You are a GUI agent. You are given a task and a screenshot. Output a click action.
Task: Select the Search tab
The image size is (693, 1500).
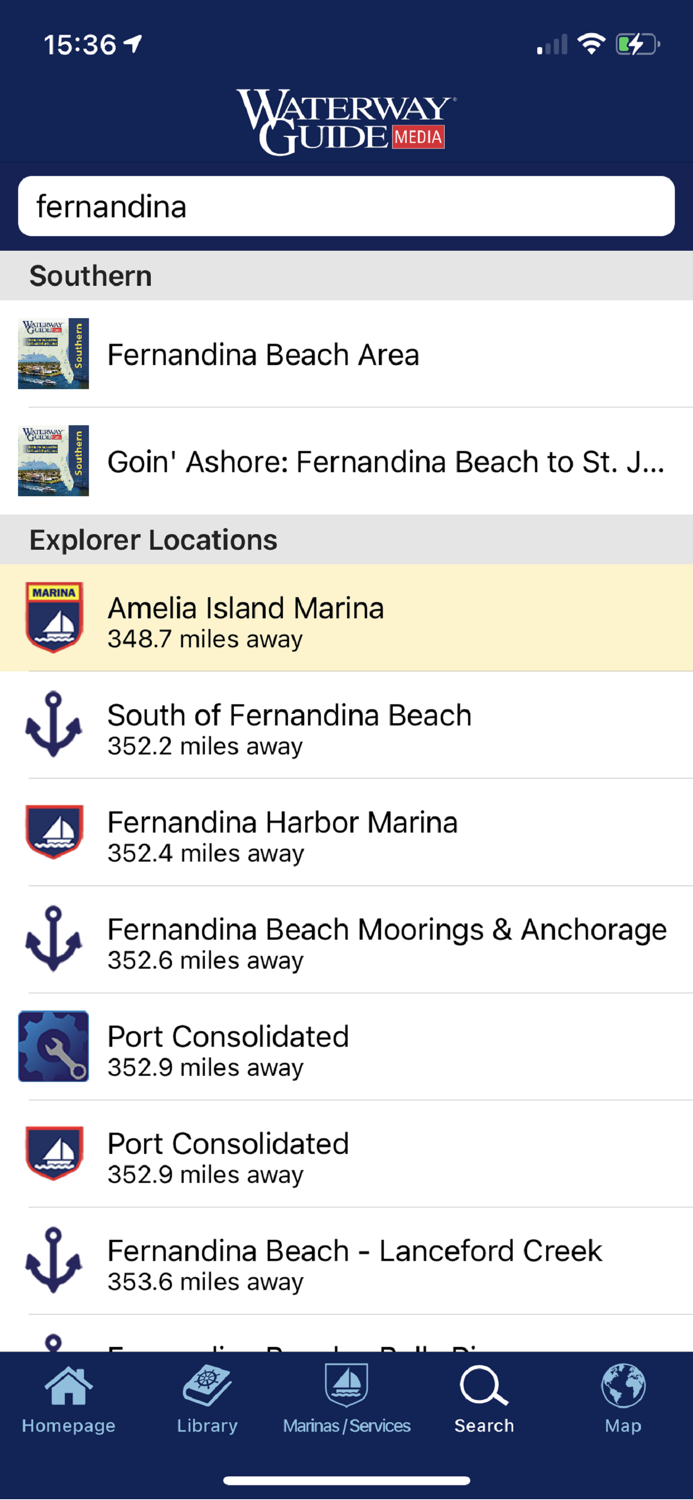[x=484, y=1400]
